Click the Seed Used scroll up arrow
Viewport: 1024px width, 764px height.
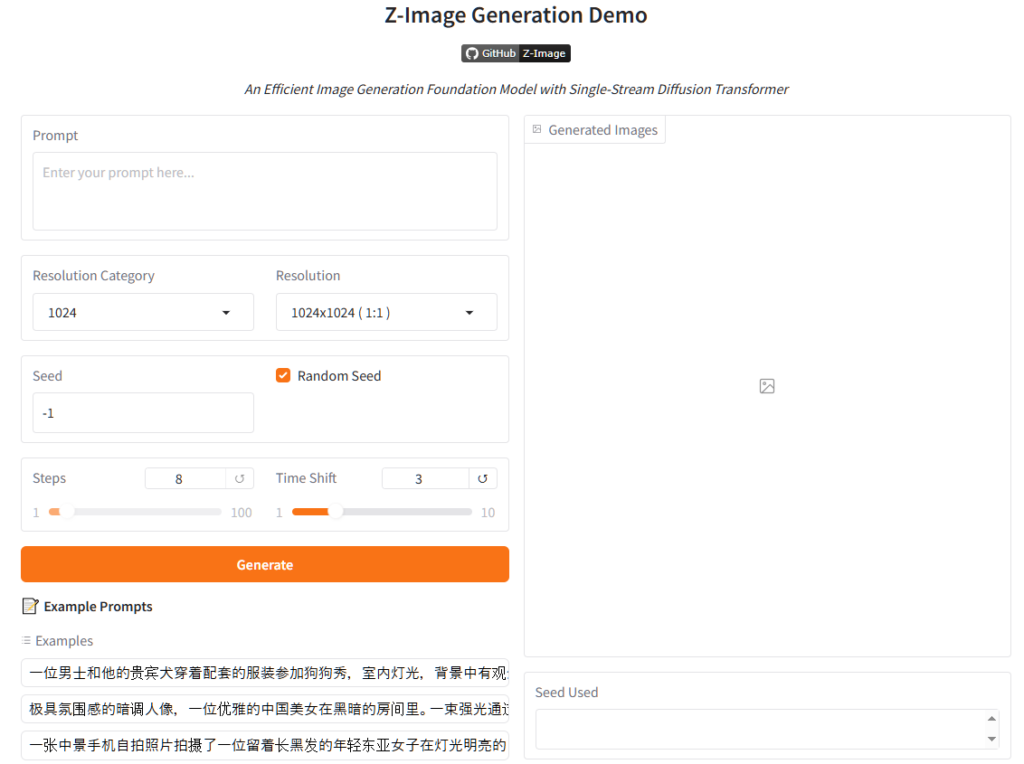pyautogui.click(x=991, y=719)
